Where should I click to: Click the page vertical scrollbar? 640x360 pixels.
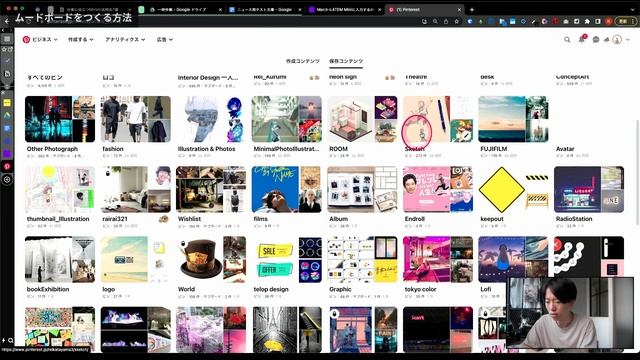point(637,173)
